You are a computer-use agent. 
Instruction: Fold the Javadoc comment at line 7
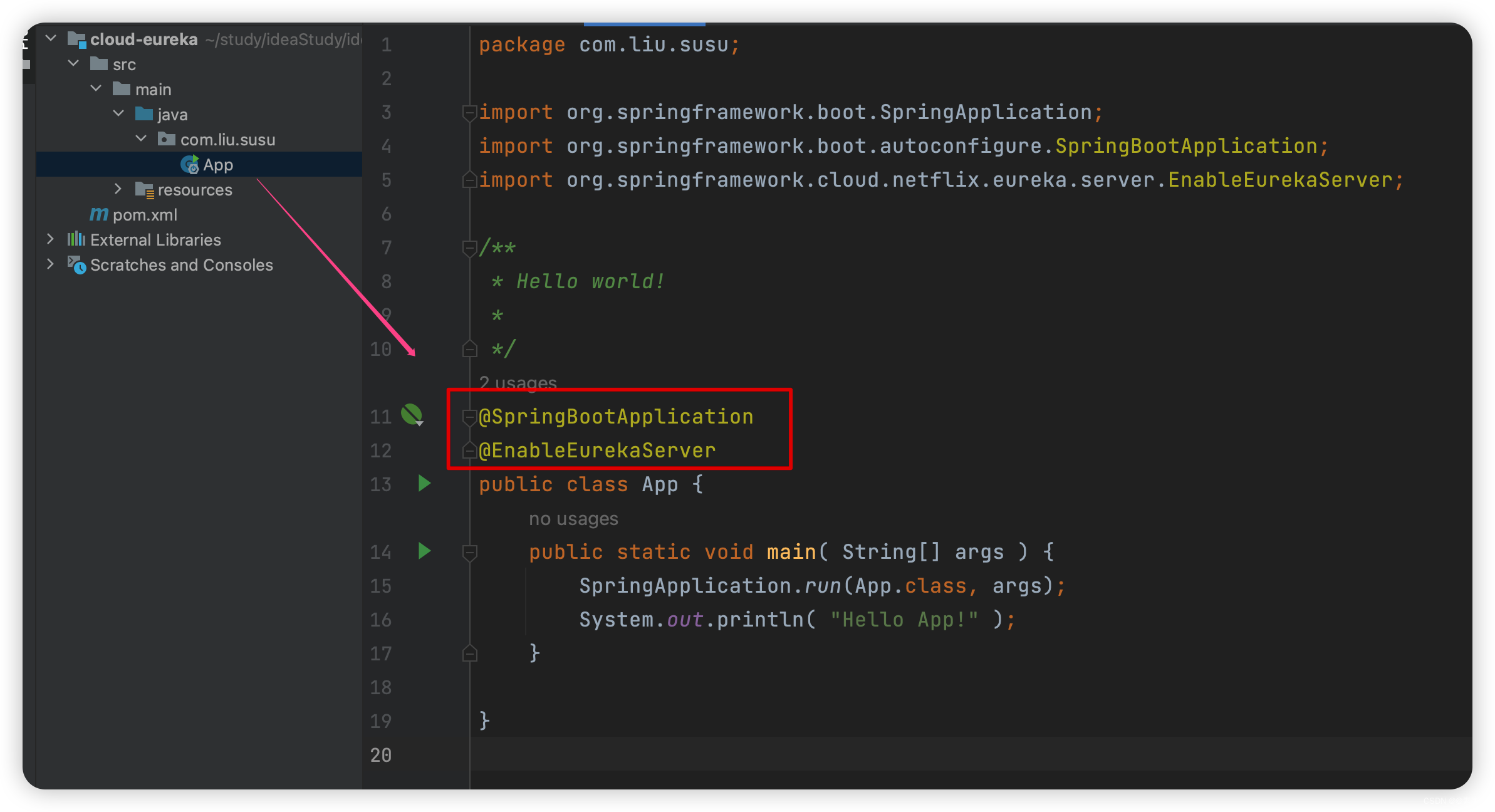coord(469,248)
